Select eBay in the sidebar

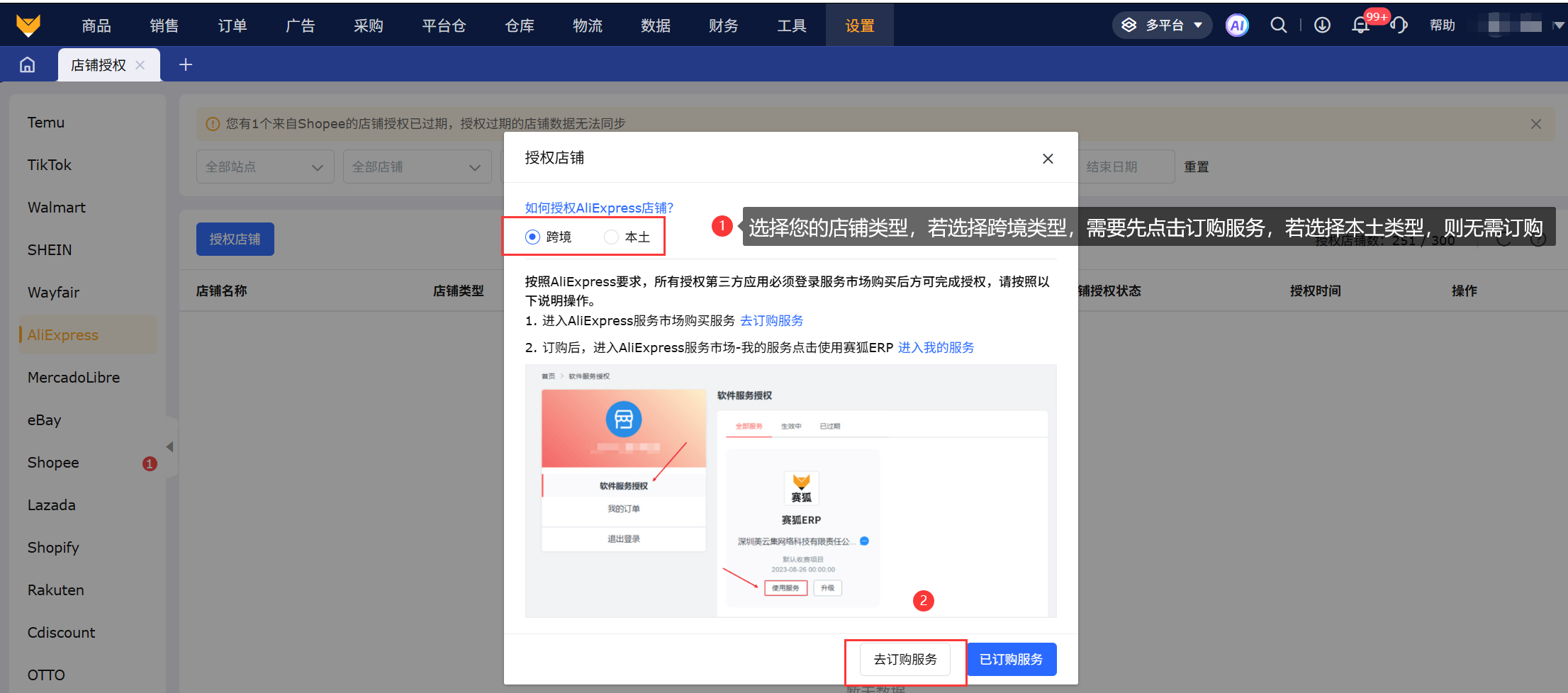[x=45, y=420]
